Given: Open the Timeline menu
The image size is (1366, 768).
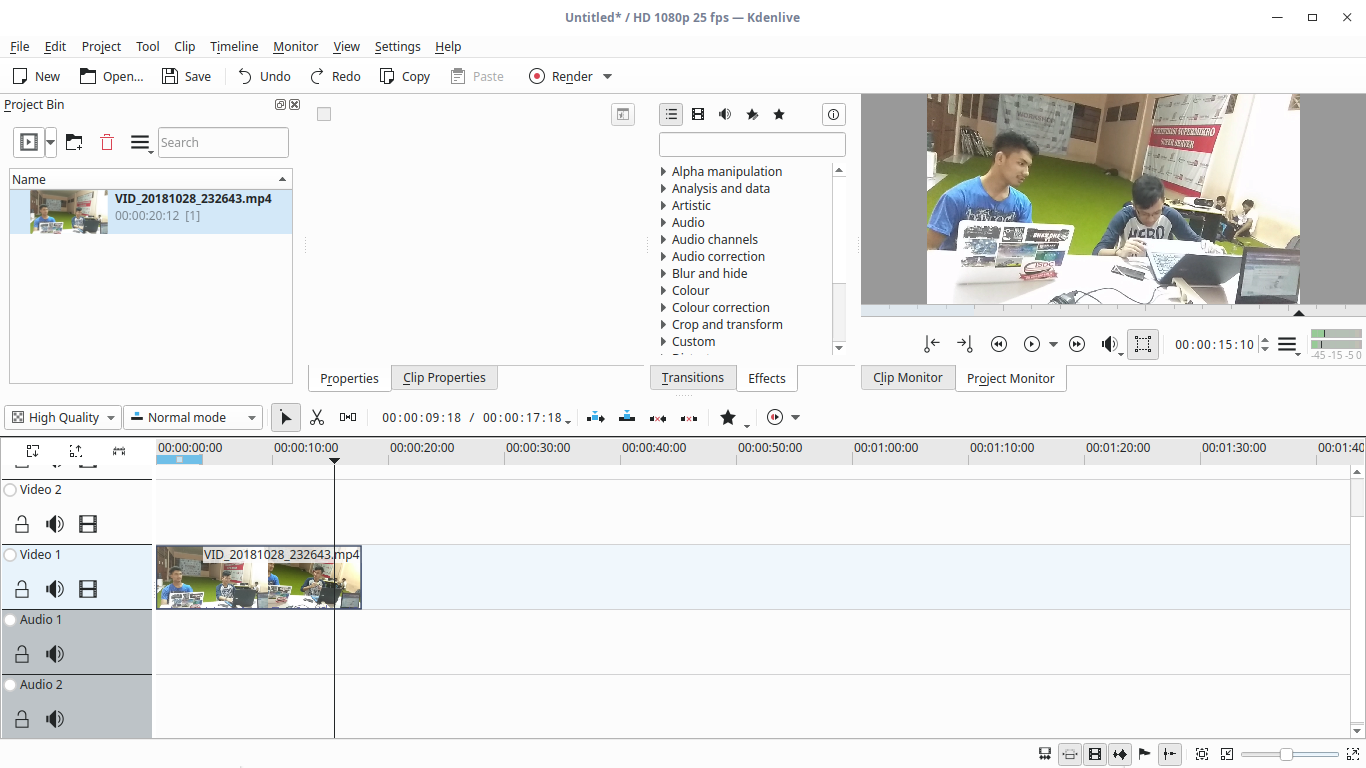Looking at the screenshot, I should point(233,46).
